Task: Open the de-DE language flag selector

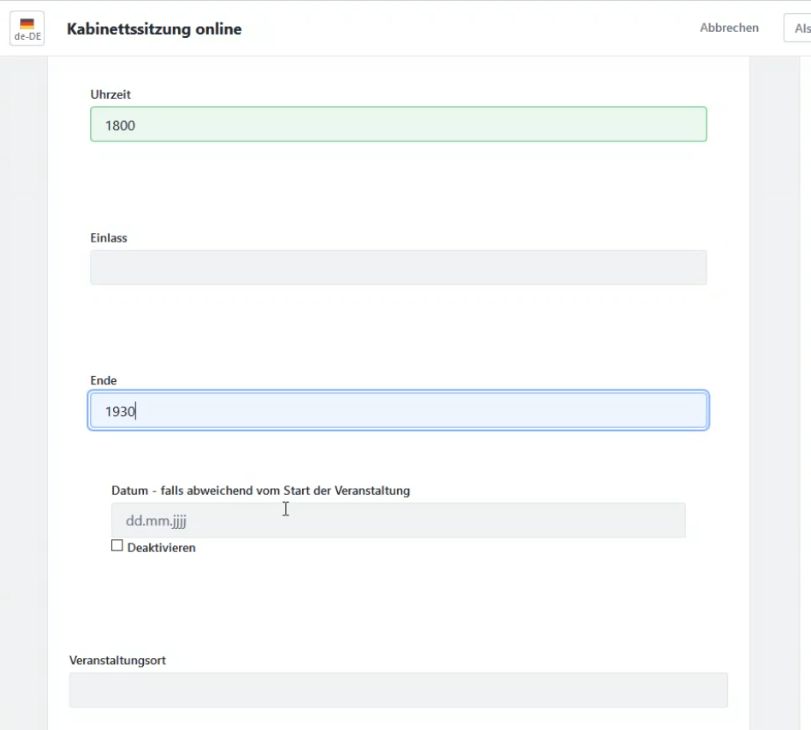Action: pos(27,28)
